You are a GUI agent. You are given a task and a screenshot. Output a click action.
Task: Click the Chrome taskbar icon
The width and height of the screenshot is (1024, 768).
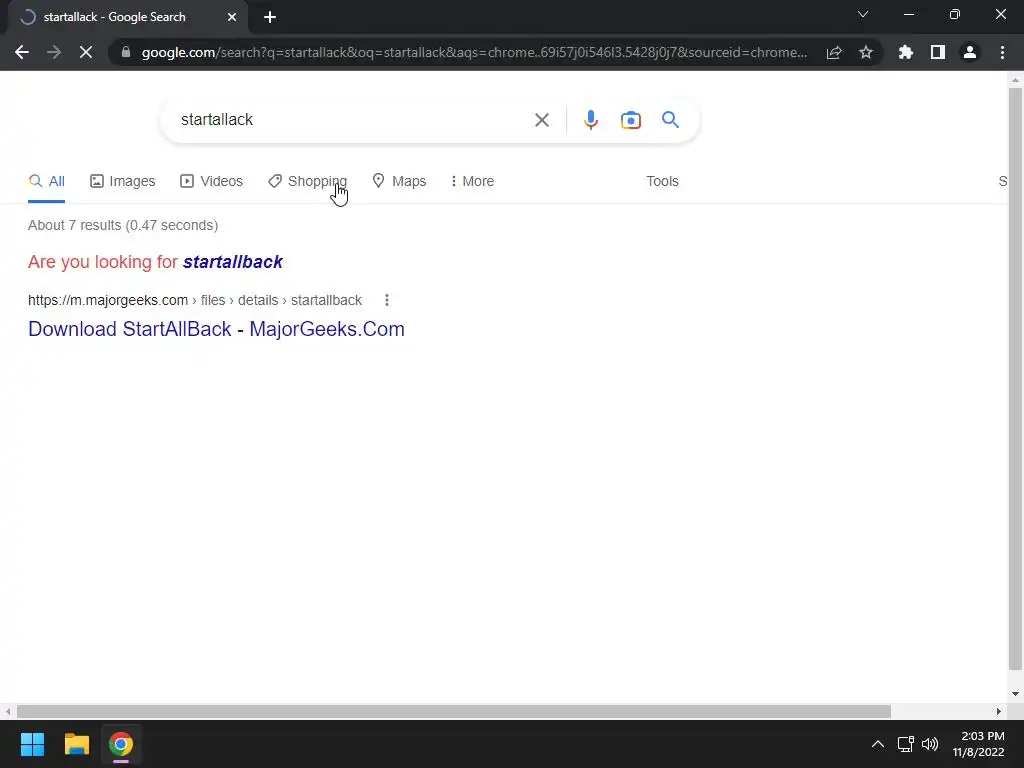[121, 744]
